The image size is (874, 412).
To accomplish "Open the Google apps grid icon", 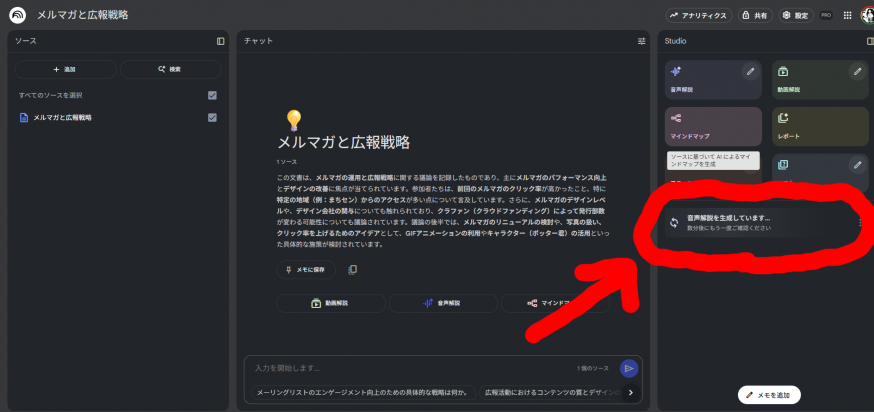I will 847,15.
